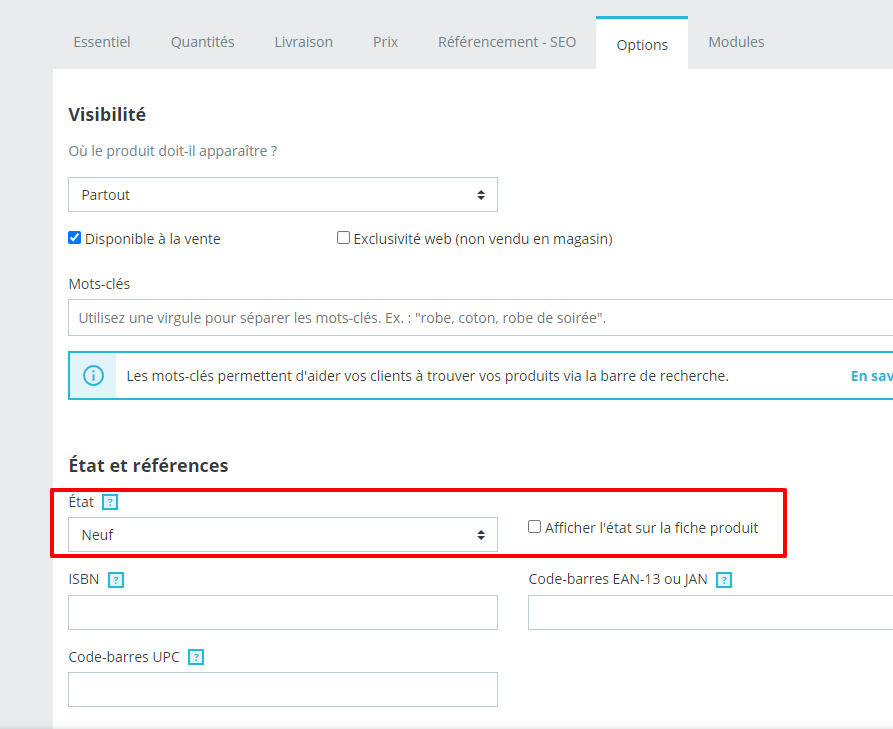Switch to the Essentiel tab

pos(102,42)
